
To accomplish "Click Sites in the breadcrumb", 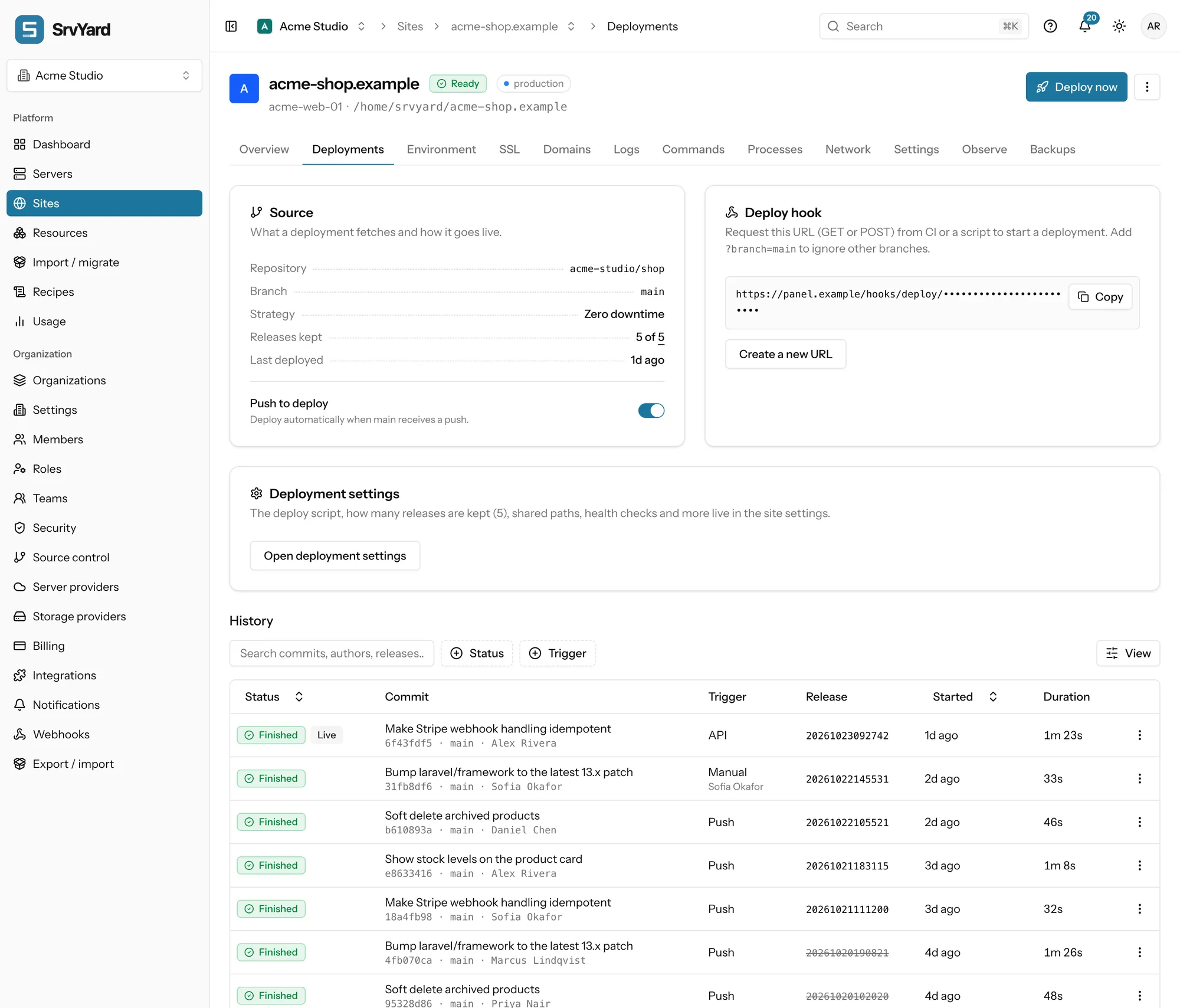I will [x=410, y=27].
